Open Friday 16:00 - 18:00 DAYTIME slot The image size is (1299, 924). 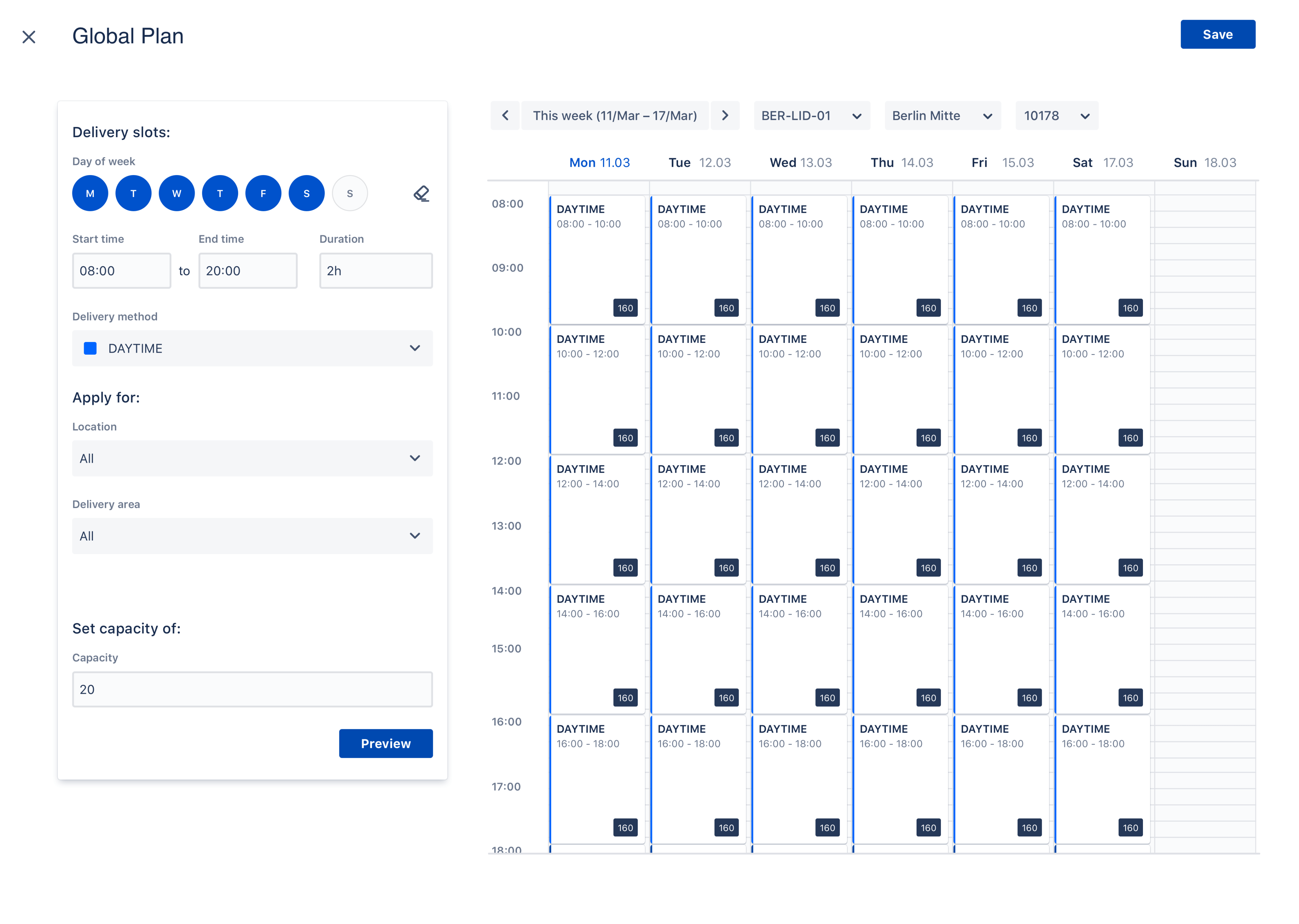click(1001, 779)
